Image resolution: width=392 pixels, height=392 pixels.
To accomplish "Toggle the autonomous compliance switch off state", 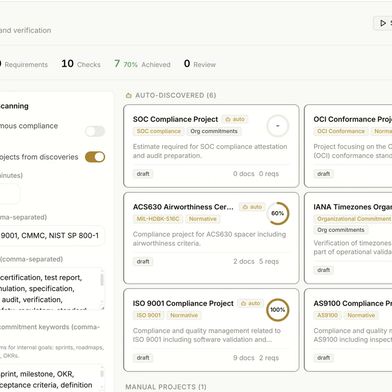I will tap(95, 131).
